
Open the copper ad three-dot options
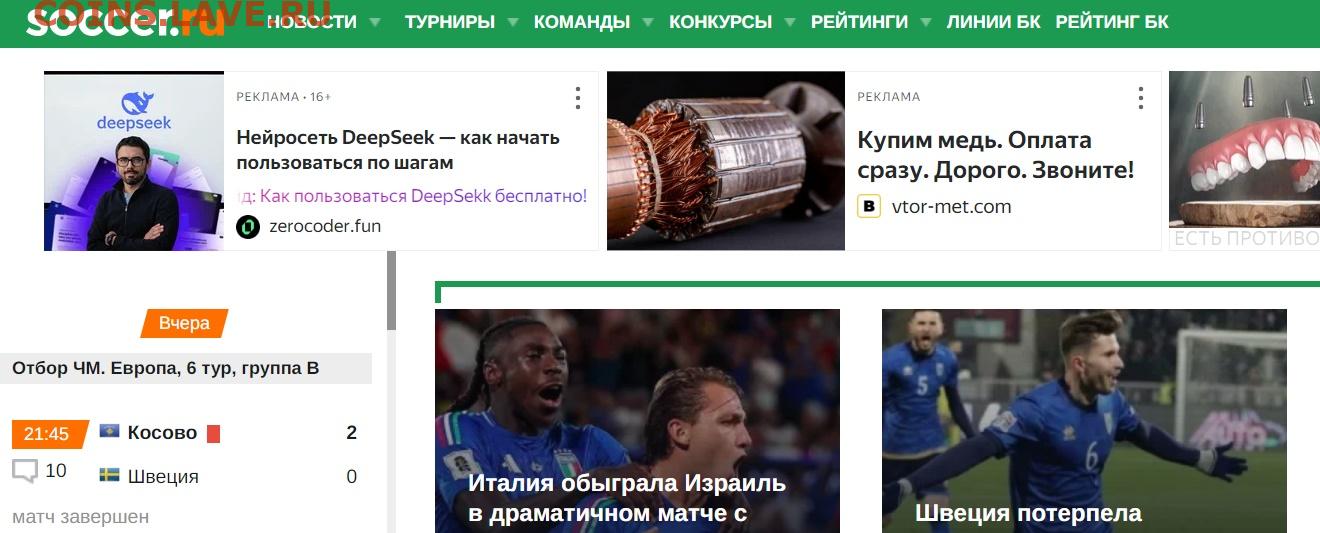1140,98
